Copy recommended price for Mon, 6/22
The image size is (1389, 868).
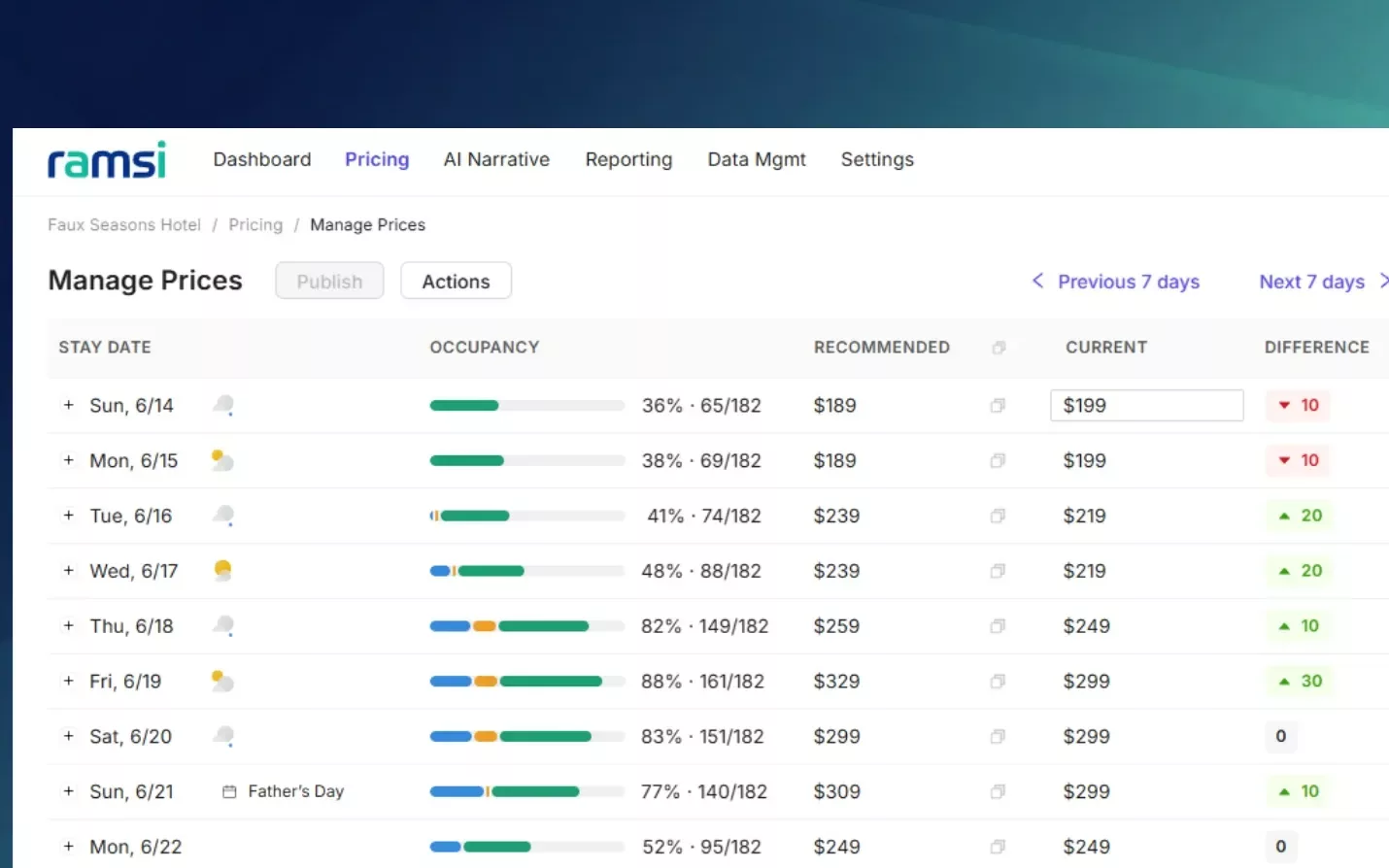point(998,847)
